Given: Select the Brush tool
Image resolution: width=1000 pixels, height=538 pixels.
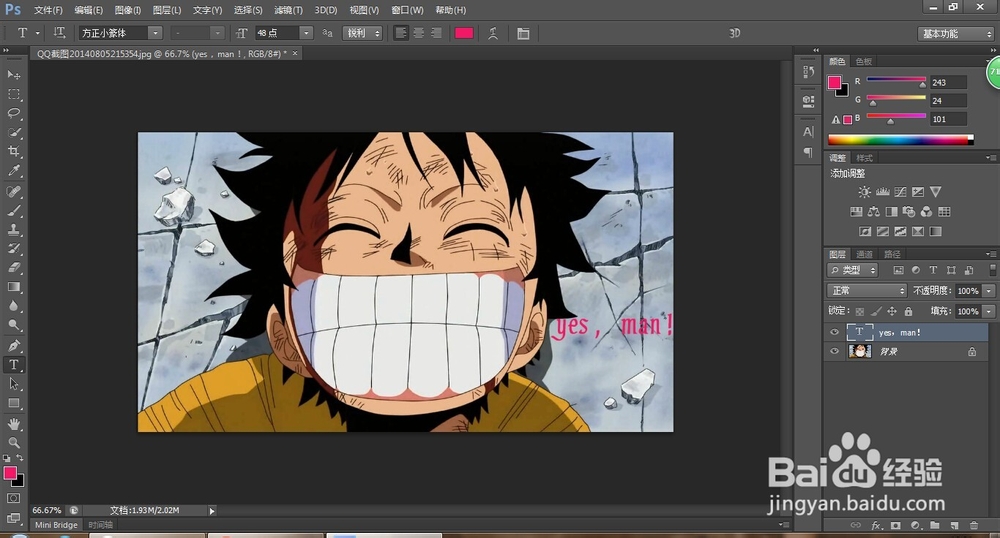Looking at the screenshot, I should (13, 211).
